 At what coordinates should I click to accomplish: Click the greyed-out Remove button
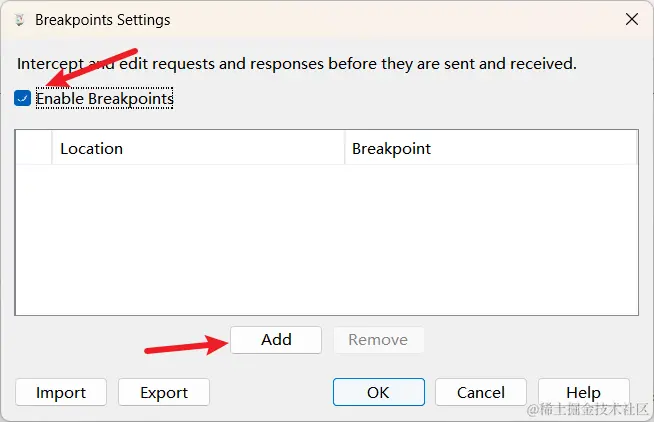pos(378,340)
